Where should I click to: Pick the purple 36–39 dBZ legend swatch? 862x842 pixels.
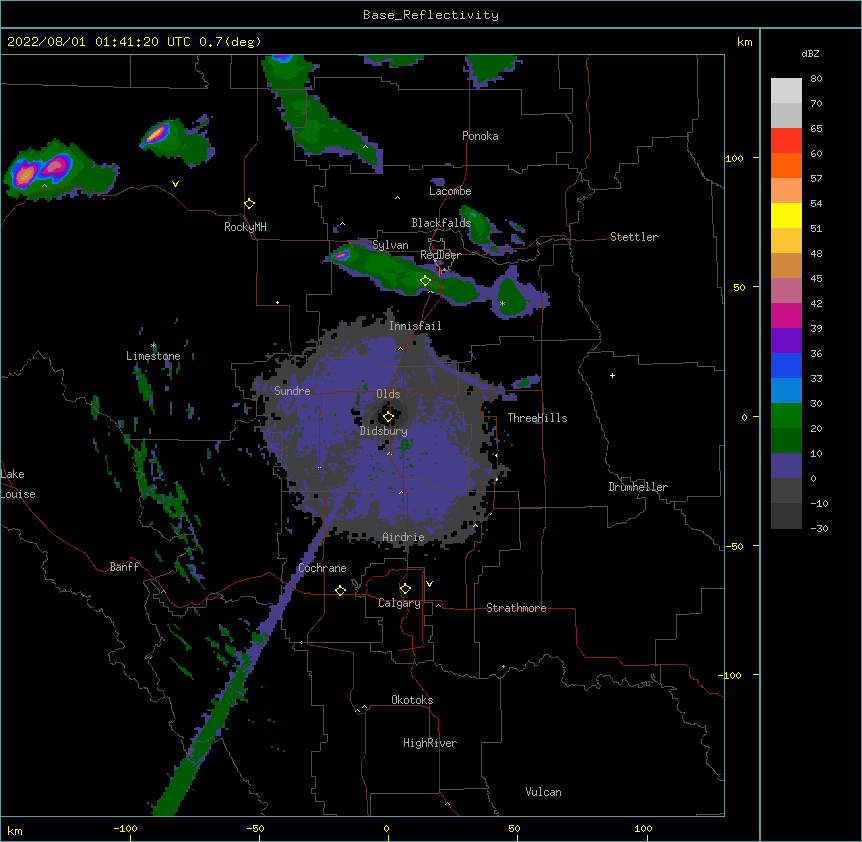coord(786,341)
